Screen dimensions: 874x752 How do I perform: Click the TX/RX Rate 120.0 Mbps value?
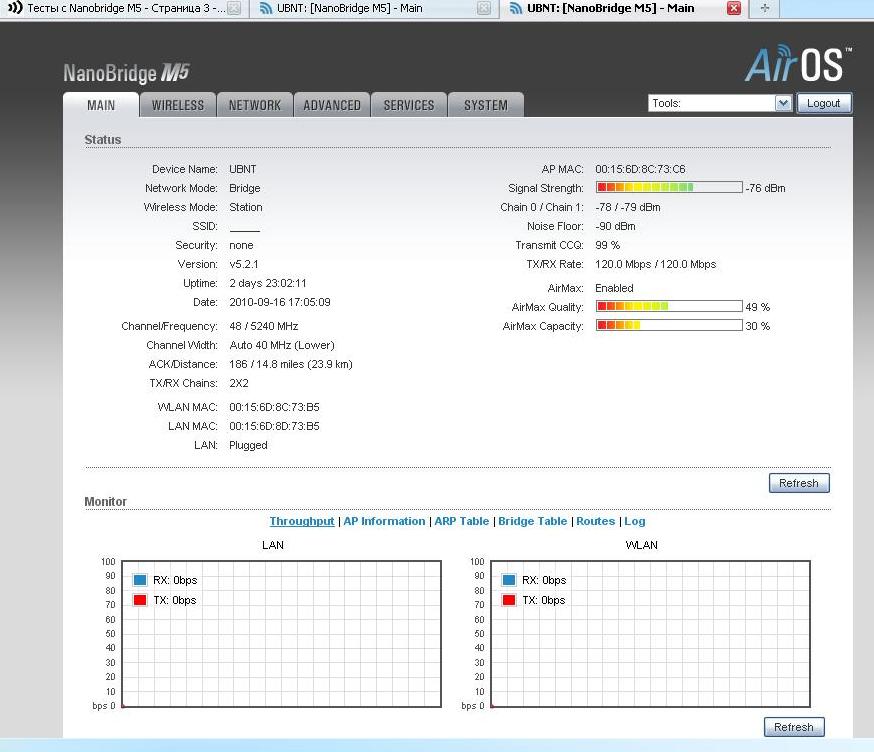click(656, 264)
